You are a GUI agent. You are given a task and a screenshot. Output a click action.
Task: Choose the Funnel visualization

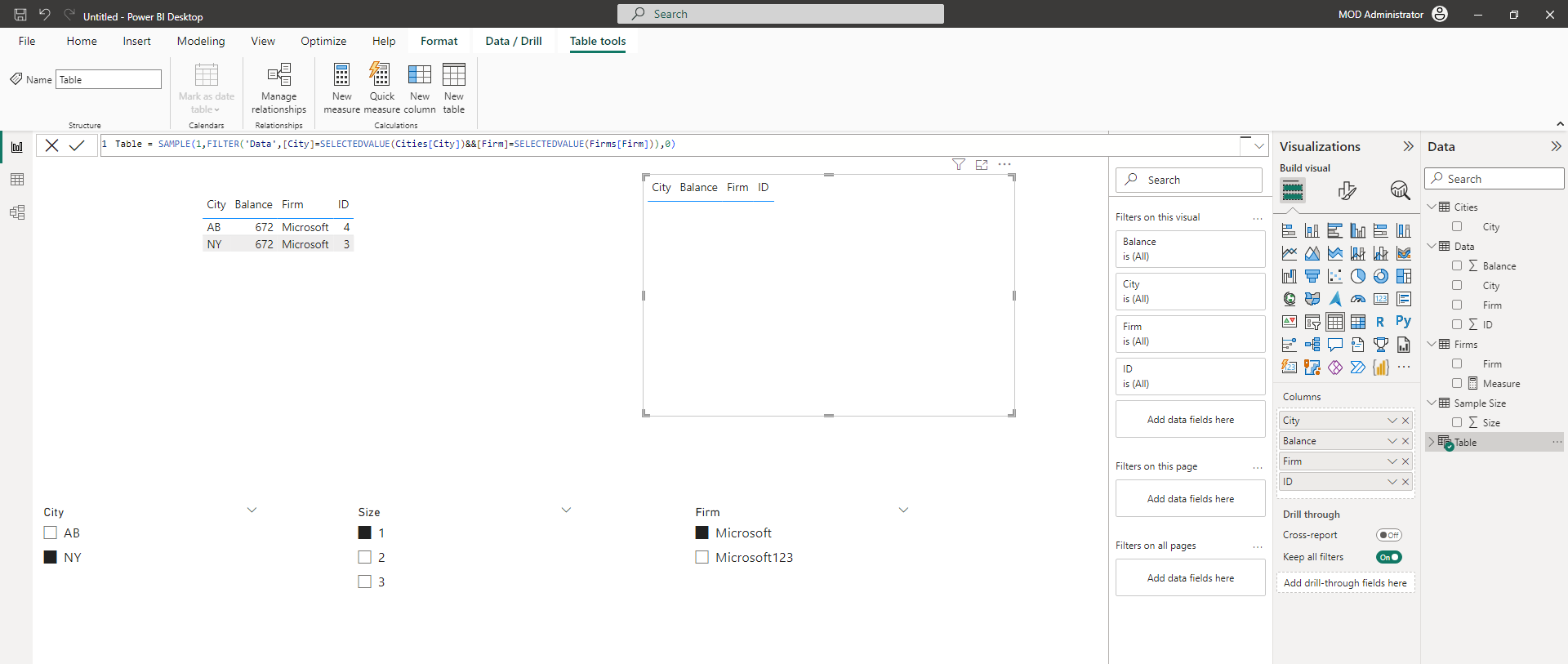coord(1312,276)
